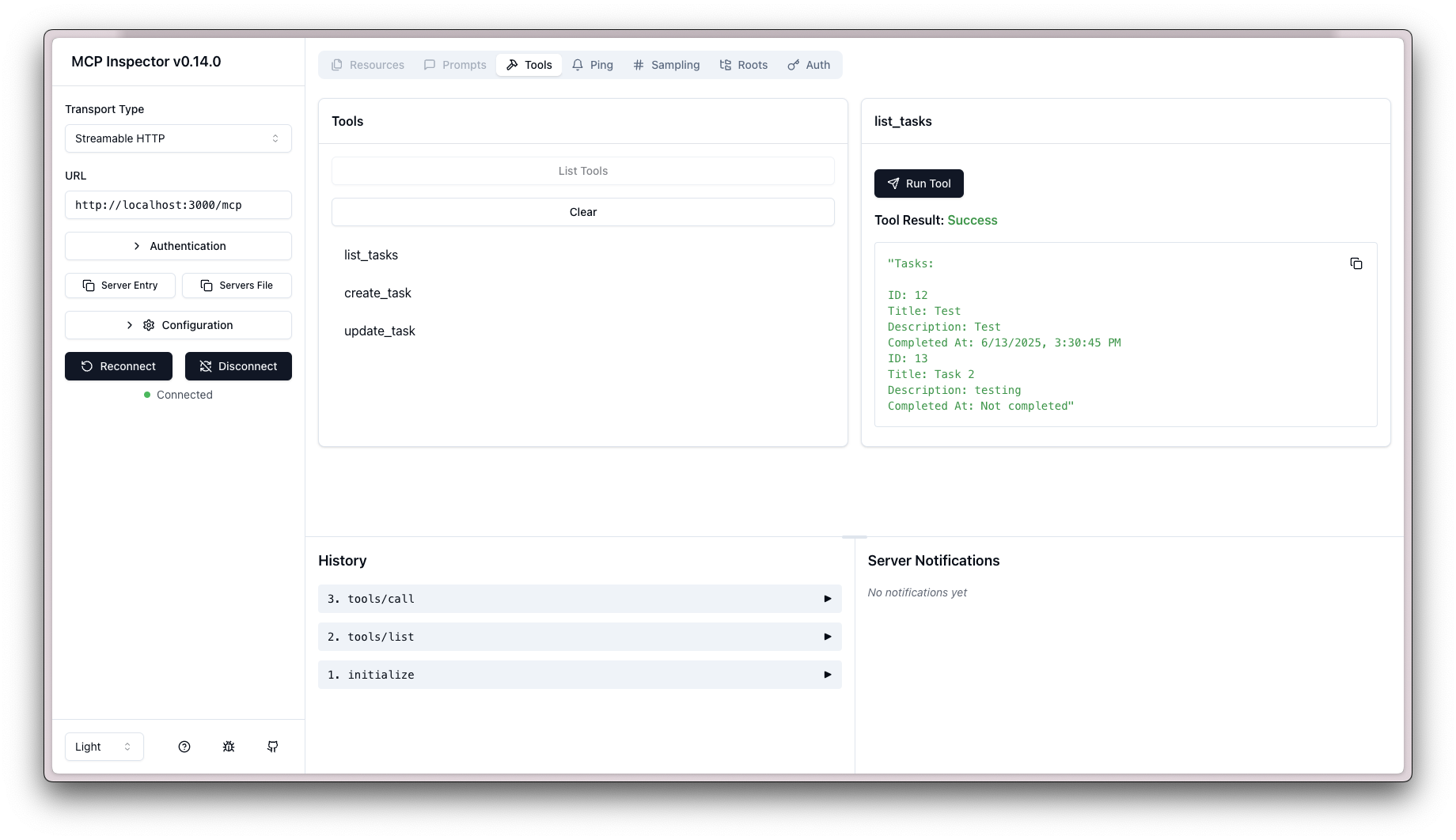
Task: Click the Server Notifications heading
Action: tap(934, 561)
